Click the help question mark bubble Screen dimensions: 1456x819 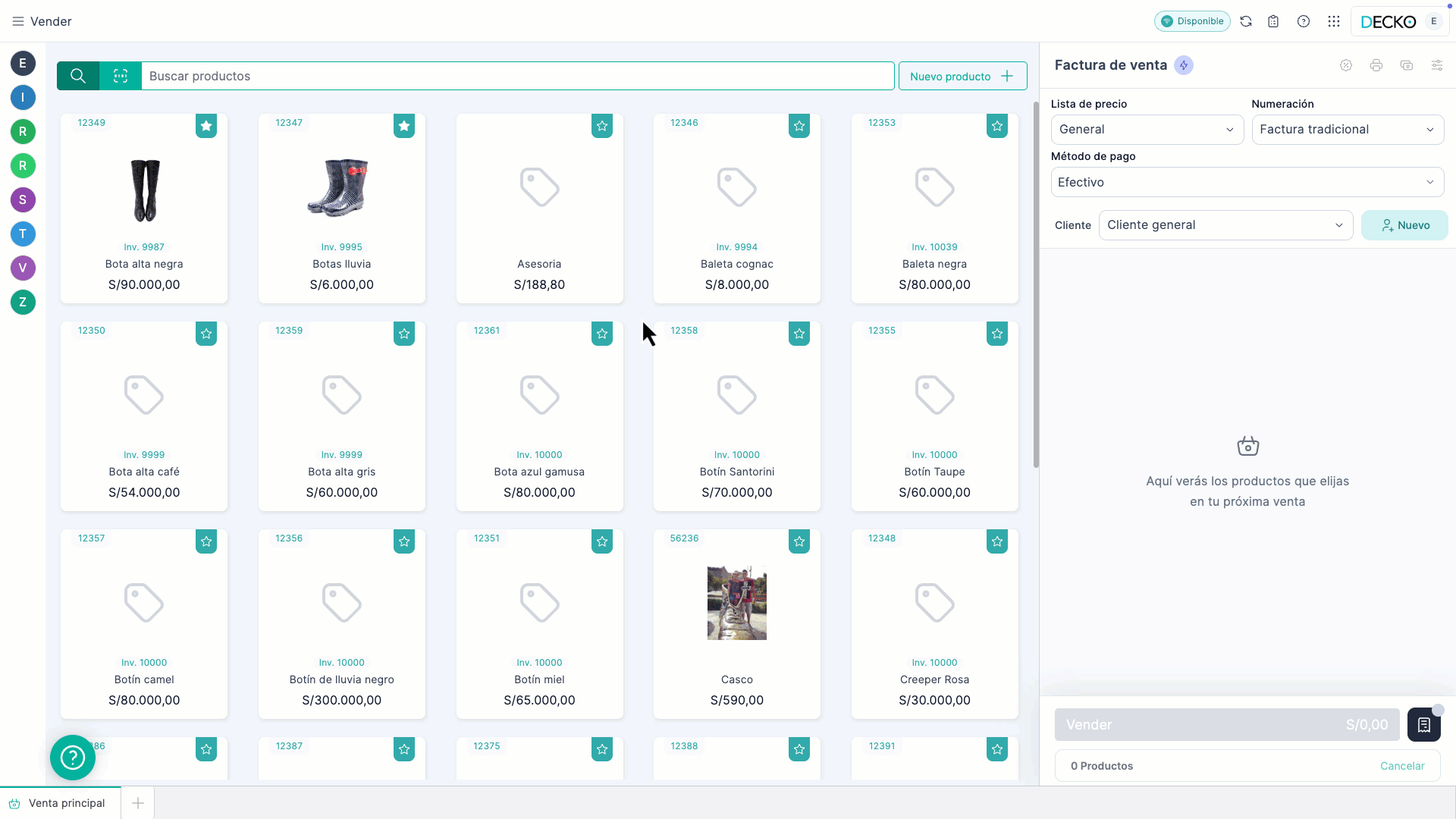click(73, 757)
